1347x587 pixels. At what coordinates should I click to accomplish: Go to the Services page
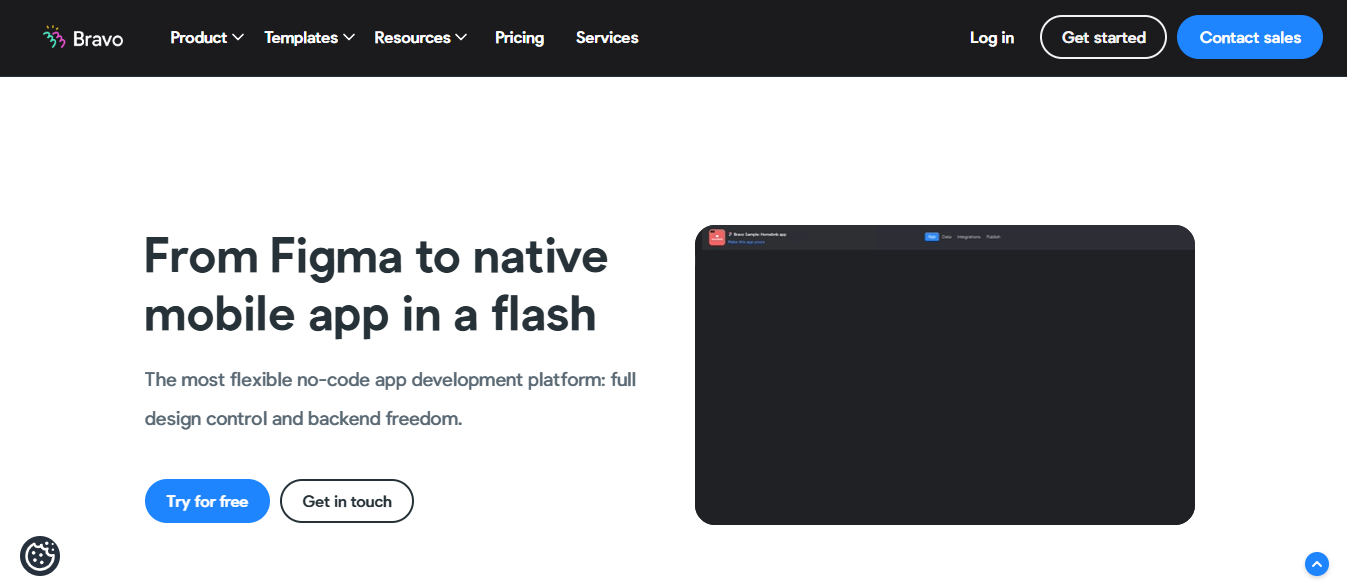(607, 38)
